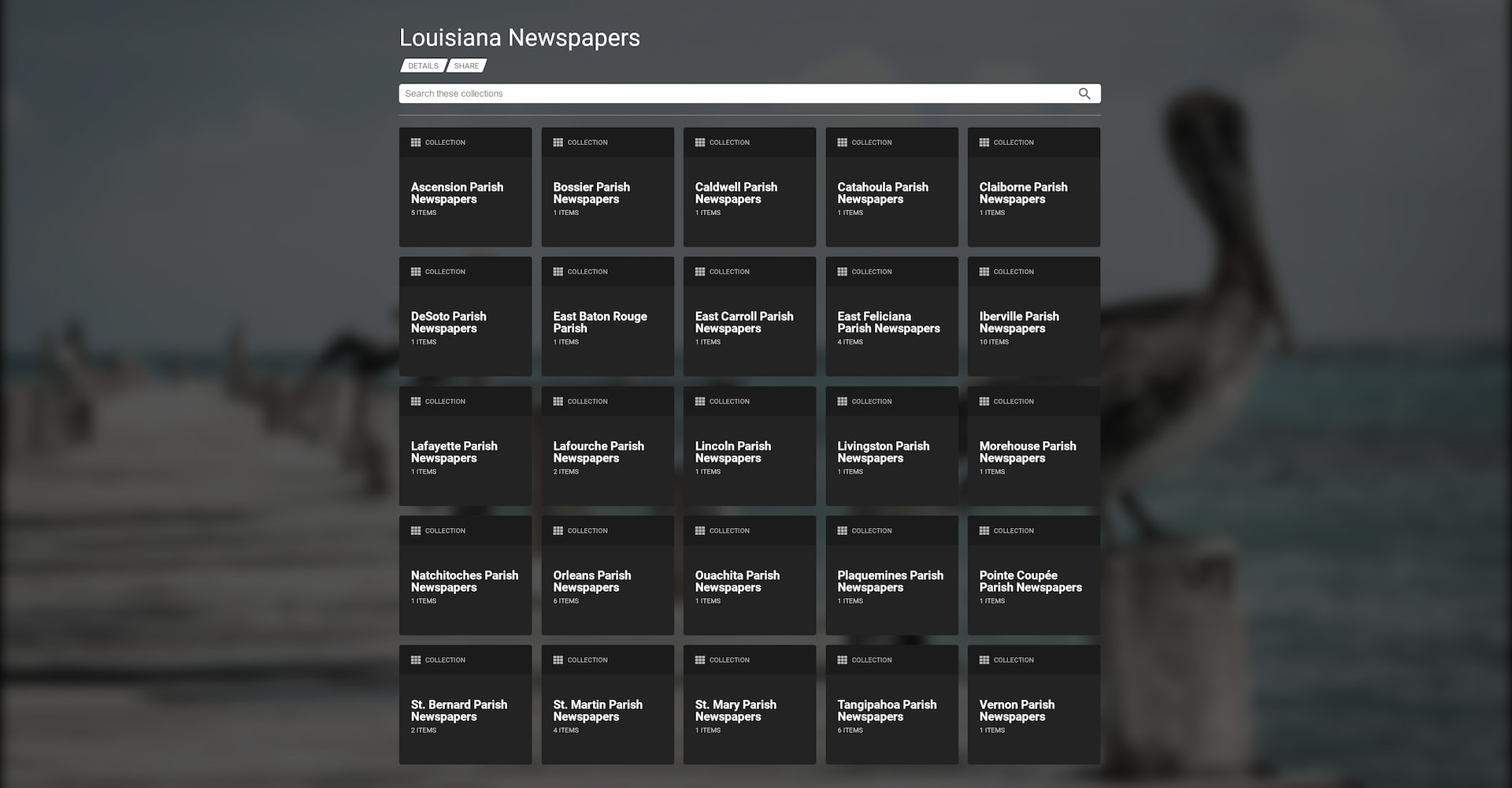Open East Baton Rouge Parish collection
Screen dimensions: 1512x788
click(607, 322)
